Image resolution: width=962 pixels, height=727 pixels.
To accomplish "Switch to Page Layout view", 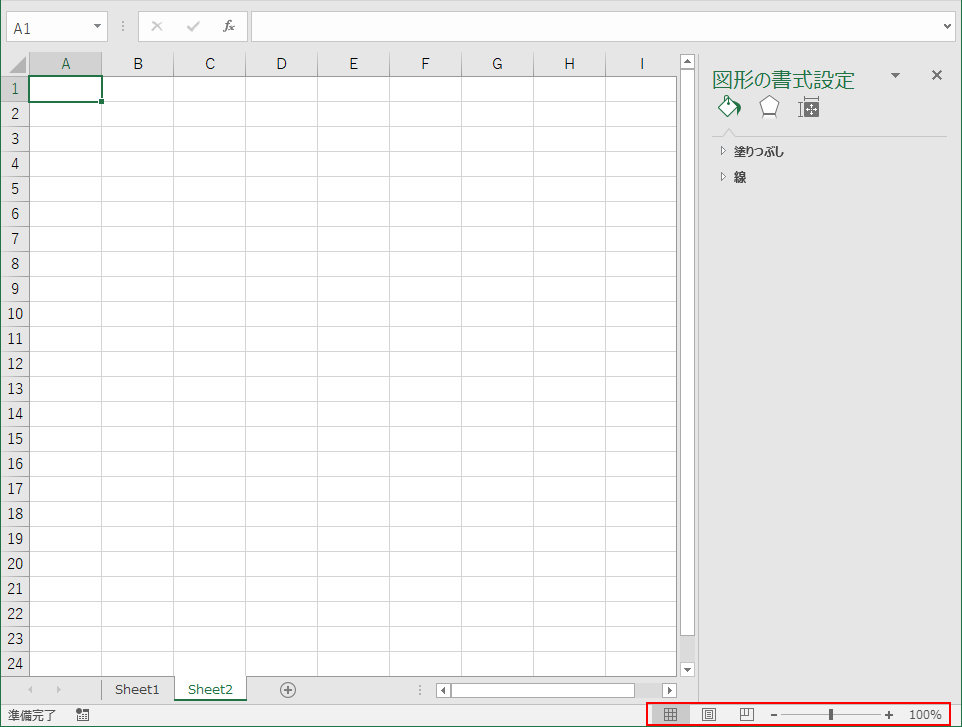I will 709,714.
